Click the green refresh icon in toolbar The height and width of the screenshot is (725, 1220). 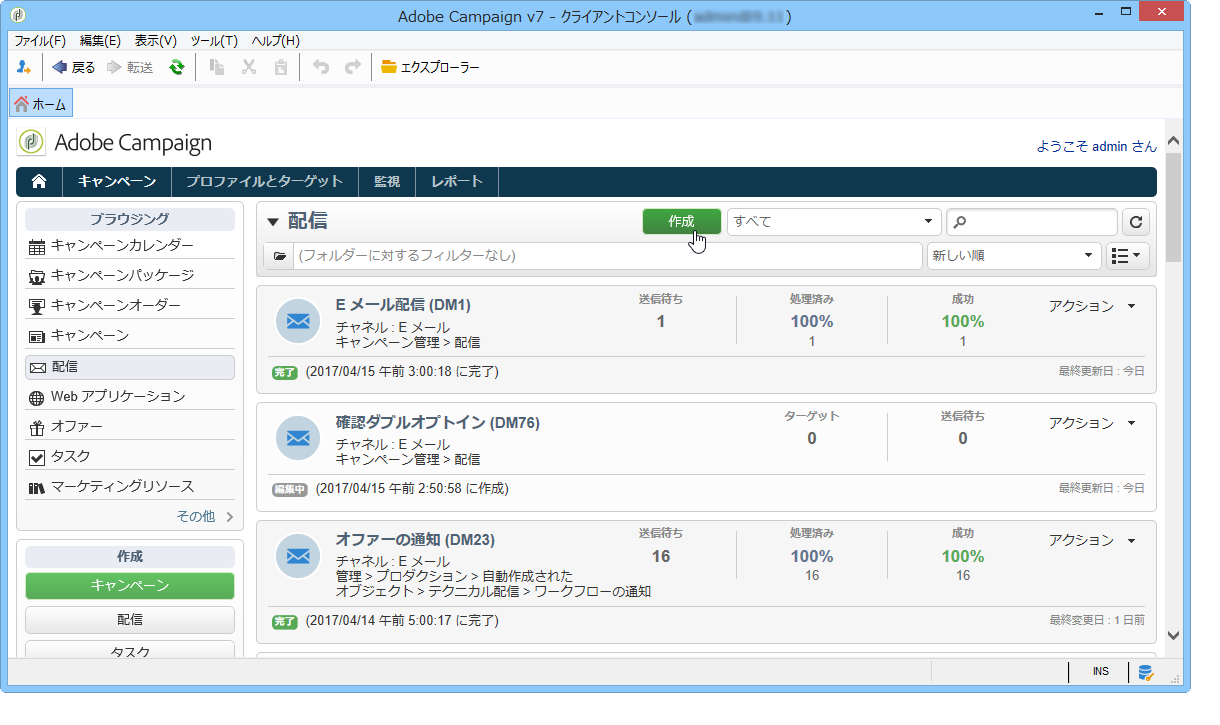(x=177, y=67)
